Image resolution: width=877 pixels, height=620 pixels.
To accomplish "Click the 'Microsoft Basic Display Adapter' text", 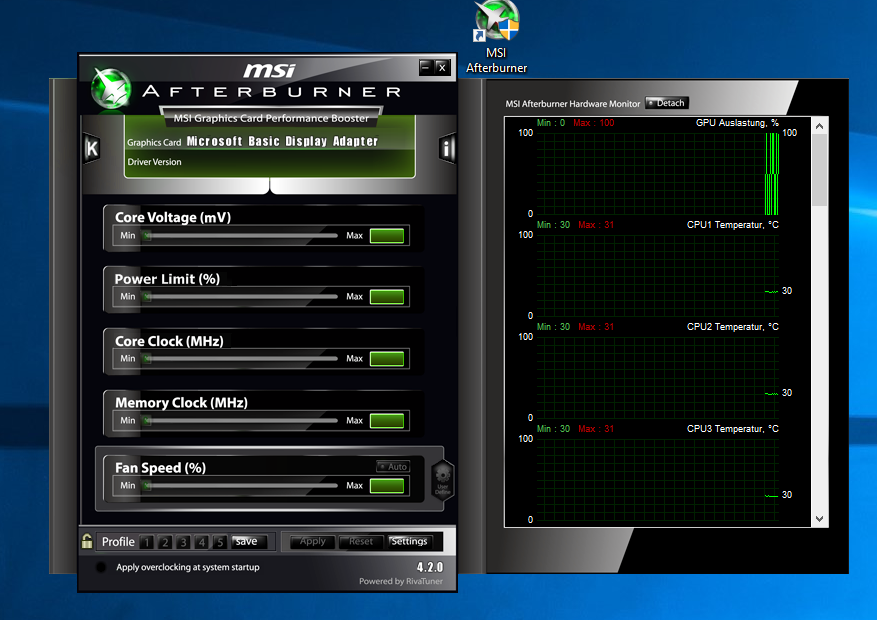I will coord(282,141).
